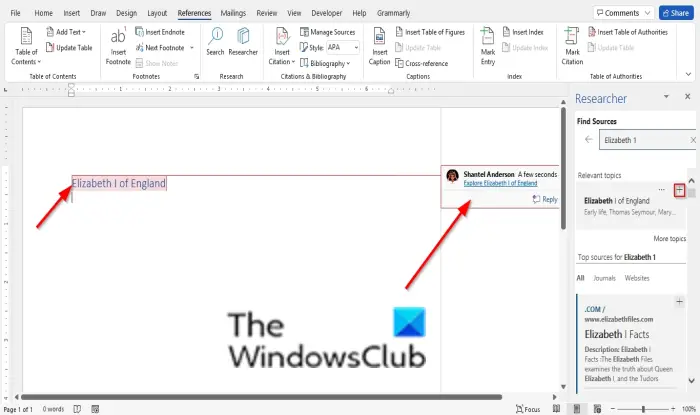Open the File tab

[x=15, y=13]
